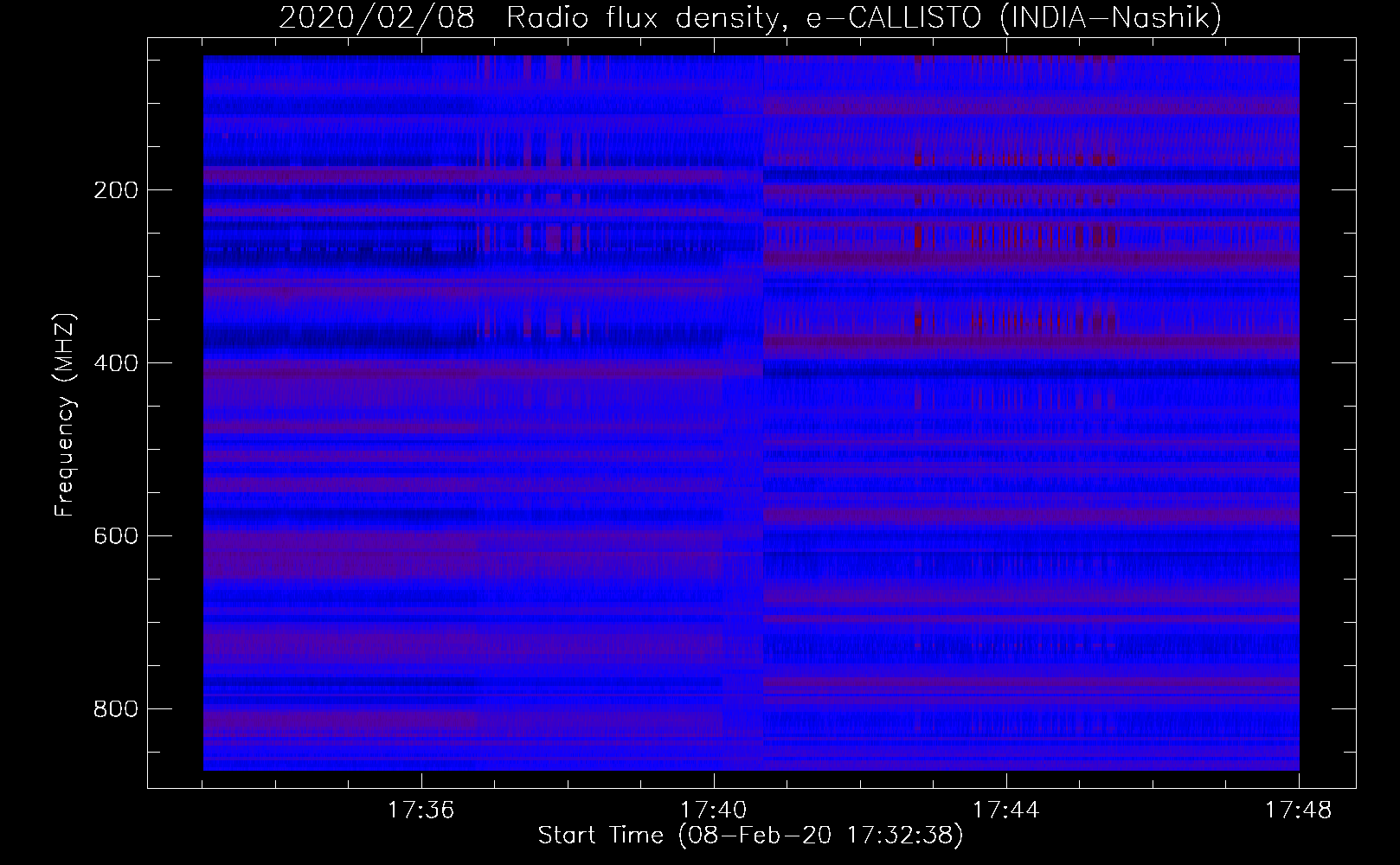Click the '200' frequency tick label

pos(115,190)
